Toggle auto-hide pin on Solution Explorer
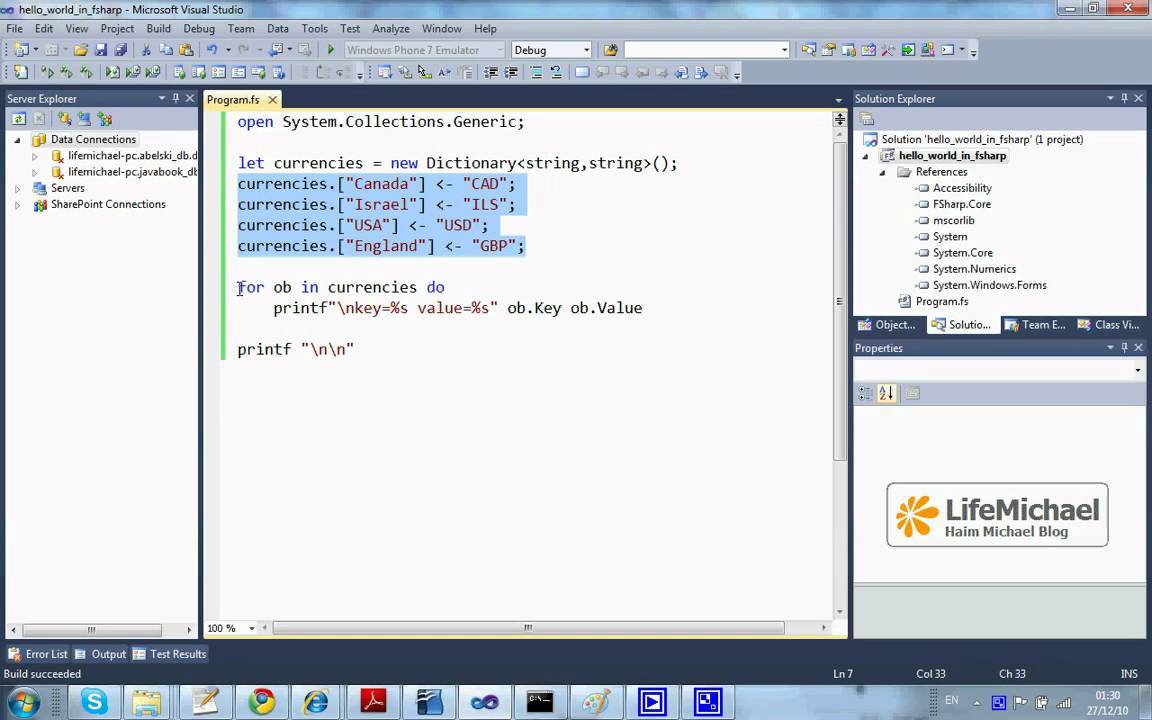 pos(1124,98)
